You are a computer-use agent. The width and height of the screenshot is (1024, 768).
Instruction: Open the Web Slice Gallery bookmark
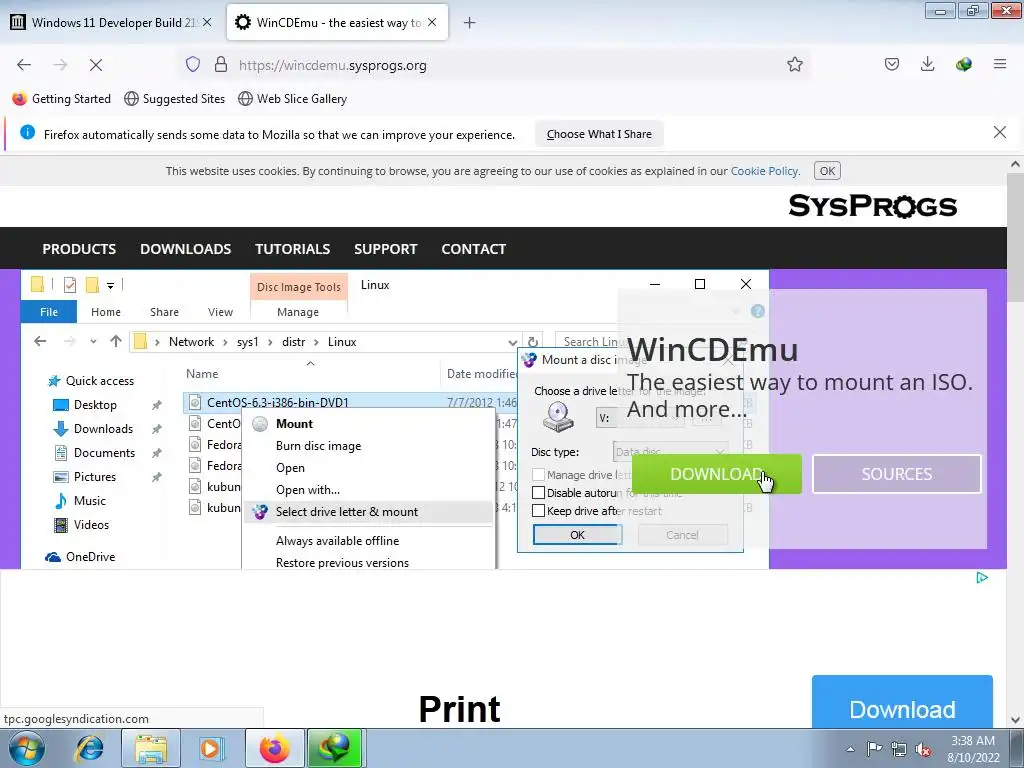(293, 99)
